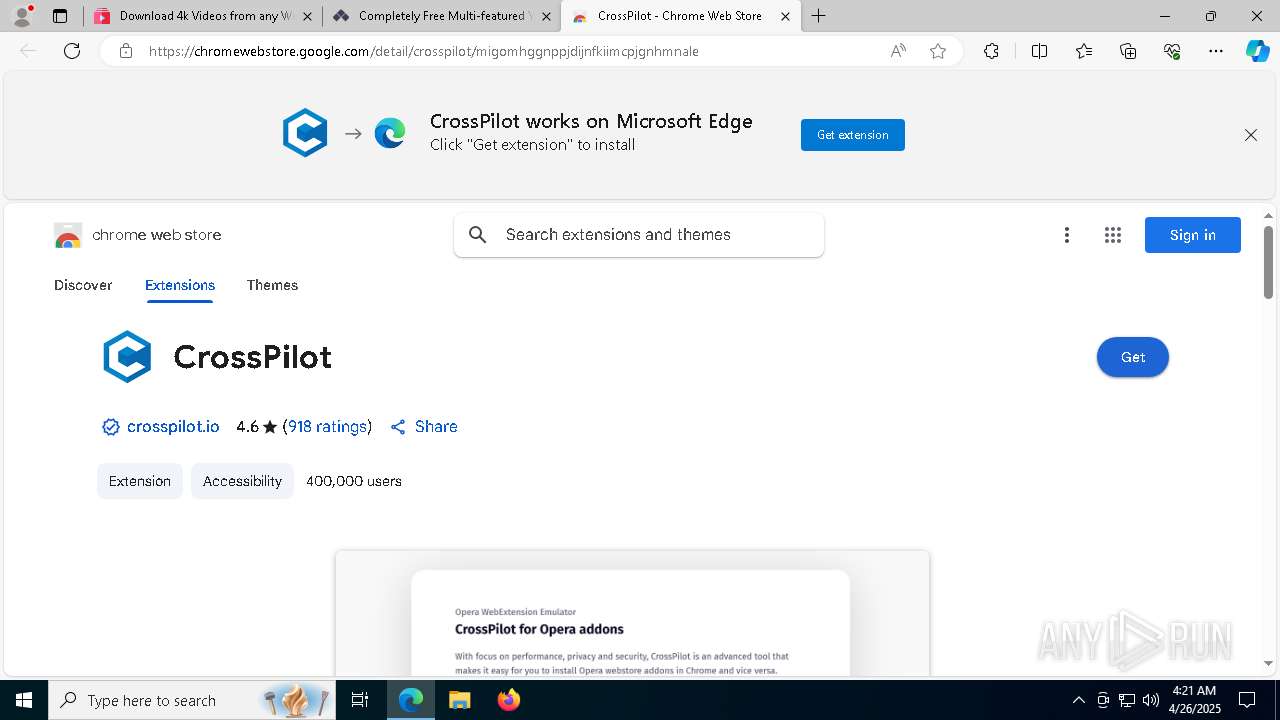Open the network status icon
1280x720 pixels.
1126,700
